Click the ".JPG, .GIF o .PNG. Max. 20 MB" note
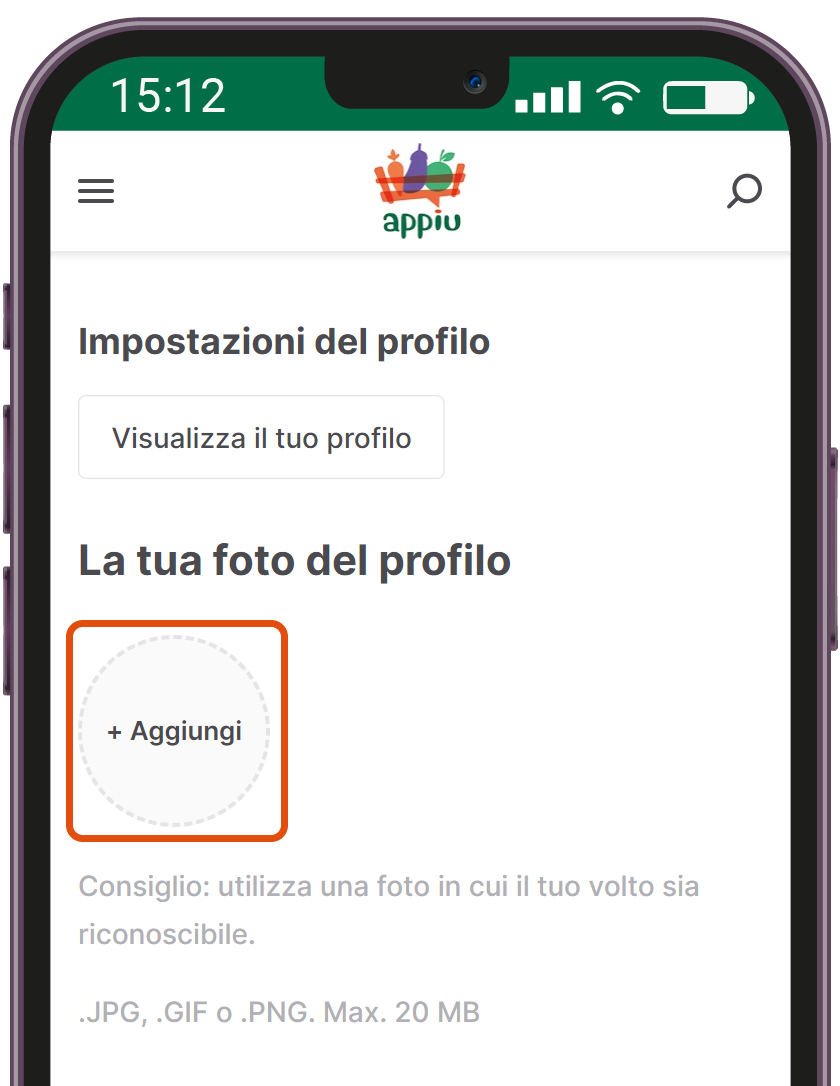 [279, 1013]
